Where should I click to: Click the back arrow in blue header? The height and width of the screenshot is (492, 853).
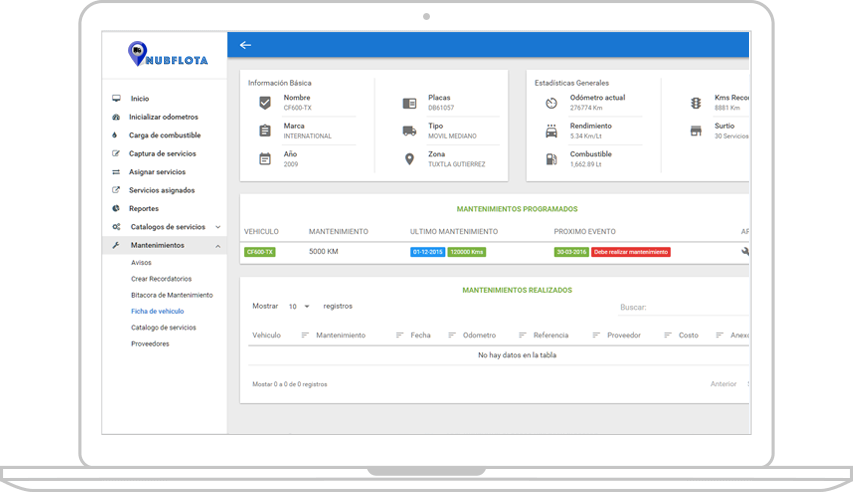tap(245, 45)
